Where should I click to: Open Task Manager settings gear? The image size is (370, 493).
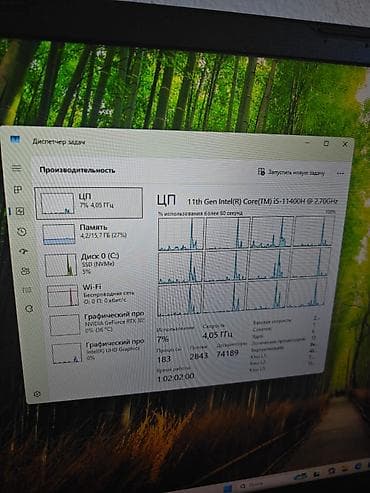[x=37, y=394]
